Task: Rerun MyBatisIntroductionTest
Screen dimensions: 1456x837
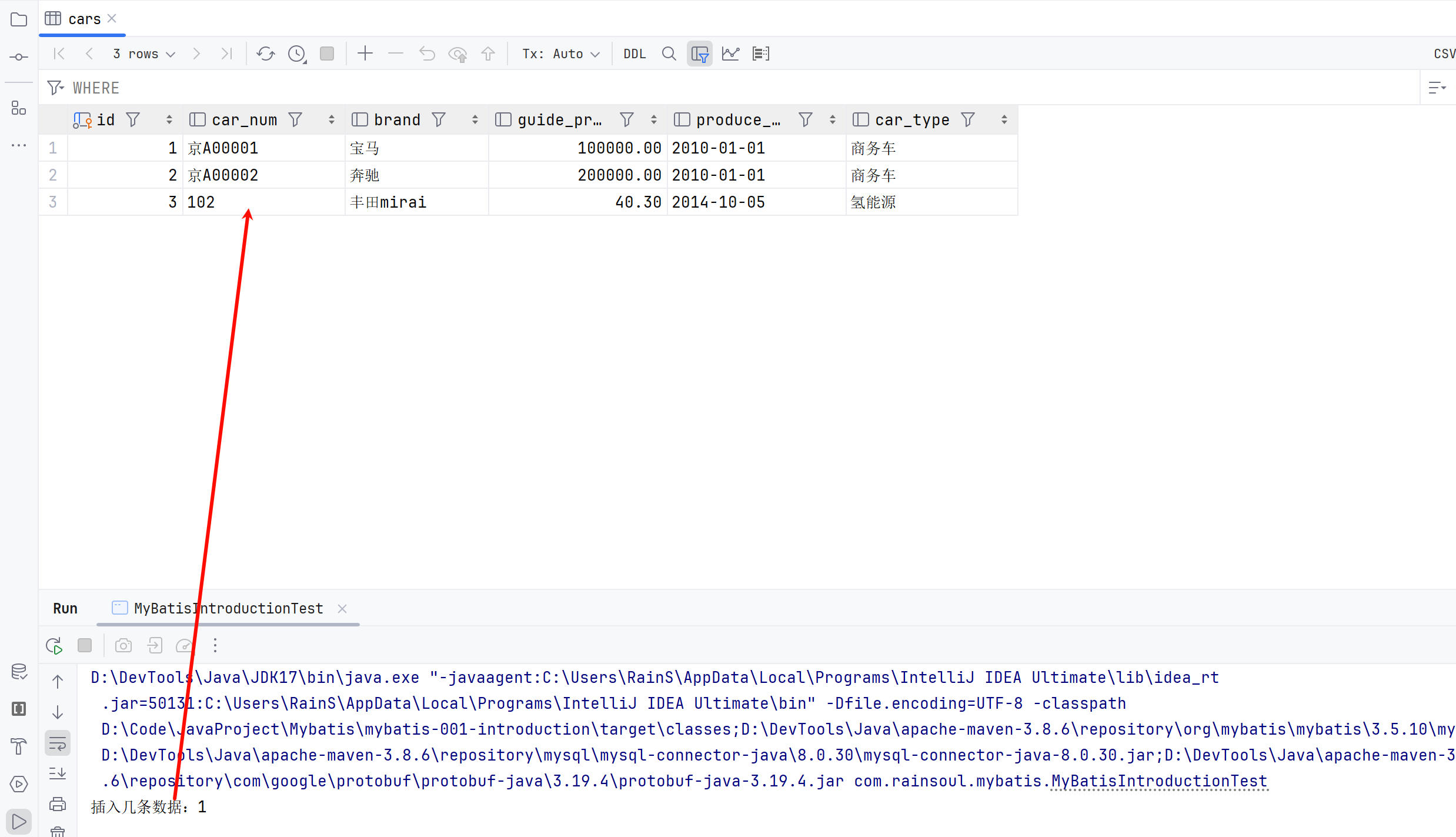Action: 54,646
